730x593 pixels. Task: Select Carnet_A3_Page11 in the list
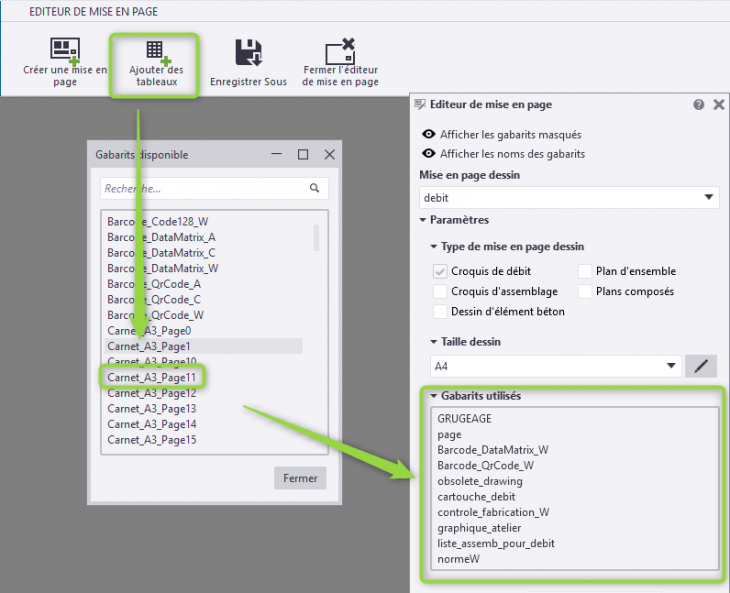point(152,377)
